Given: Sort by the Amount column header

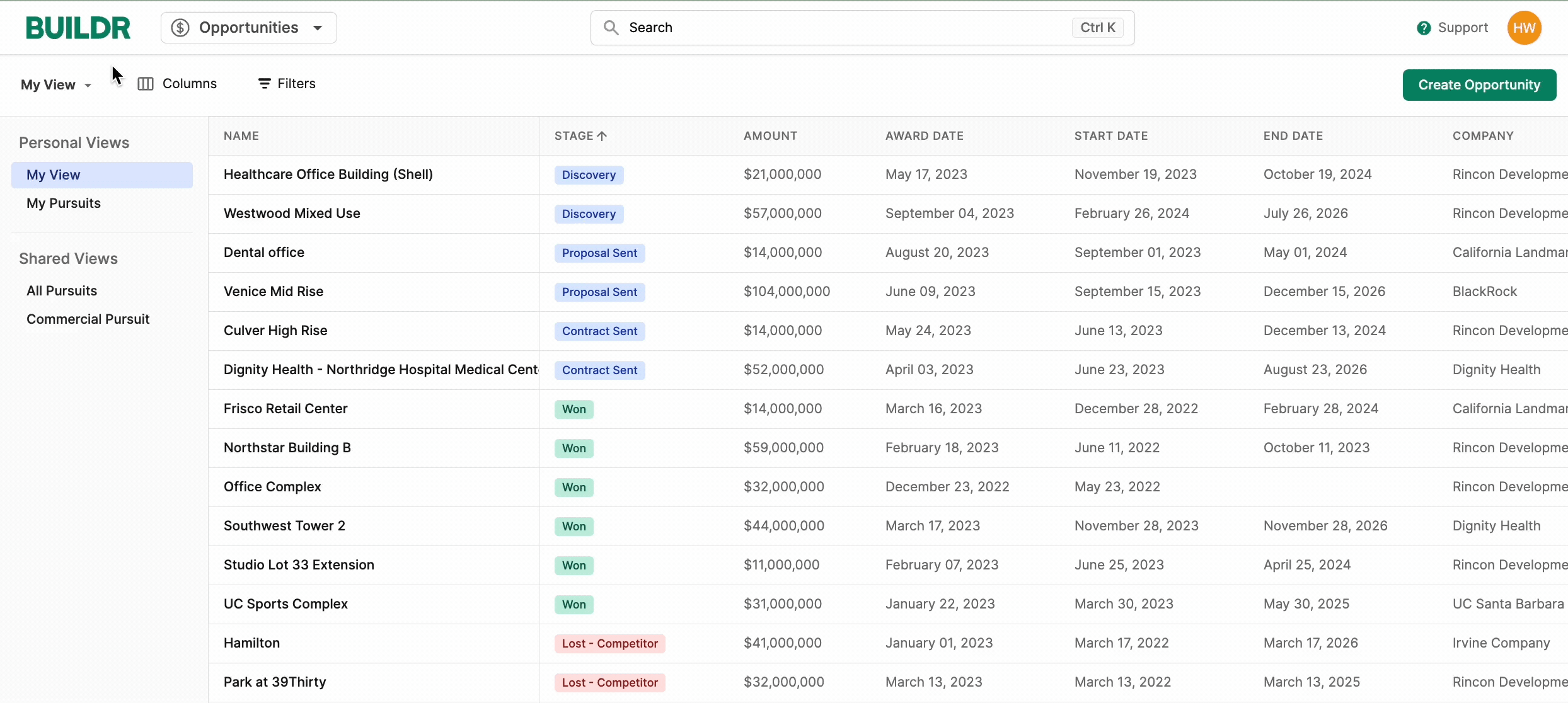Looking at the screenshot, I should click(x=770, y=136).
